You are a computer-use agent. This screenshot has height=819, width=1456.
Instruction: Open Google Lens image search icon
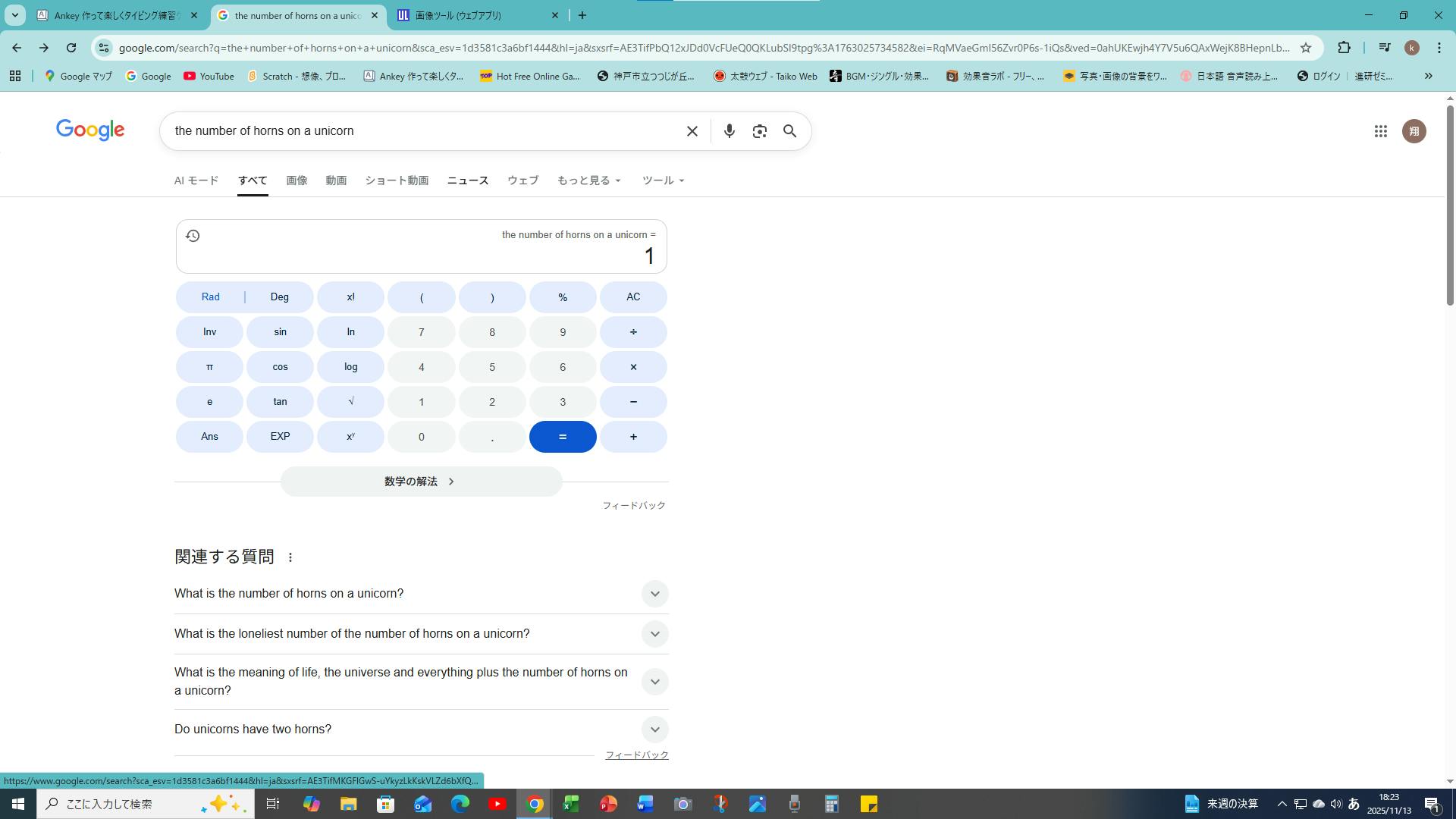[759, 131]
